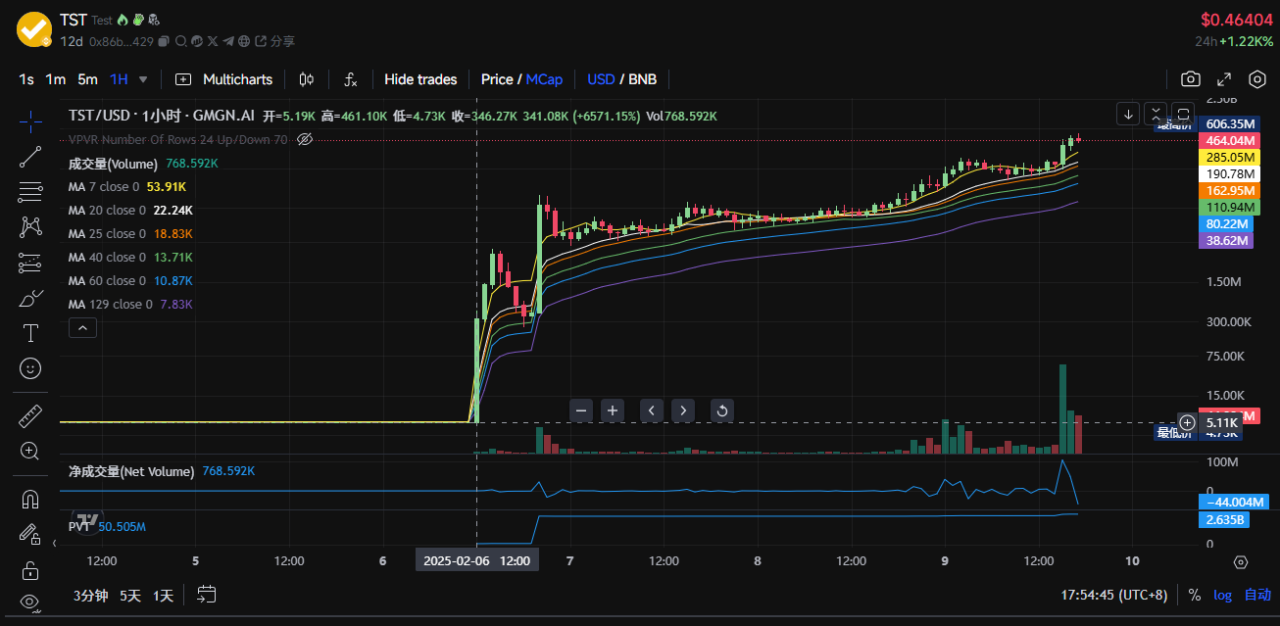
Task: Select the trend line drawing tool
Action: (30, 156)
